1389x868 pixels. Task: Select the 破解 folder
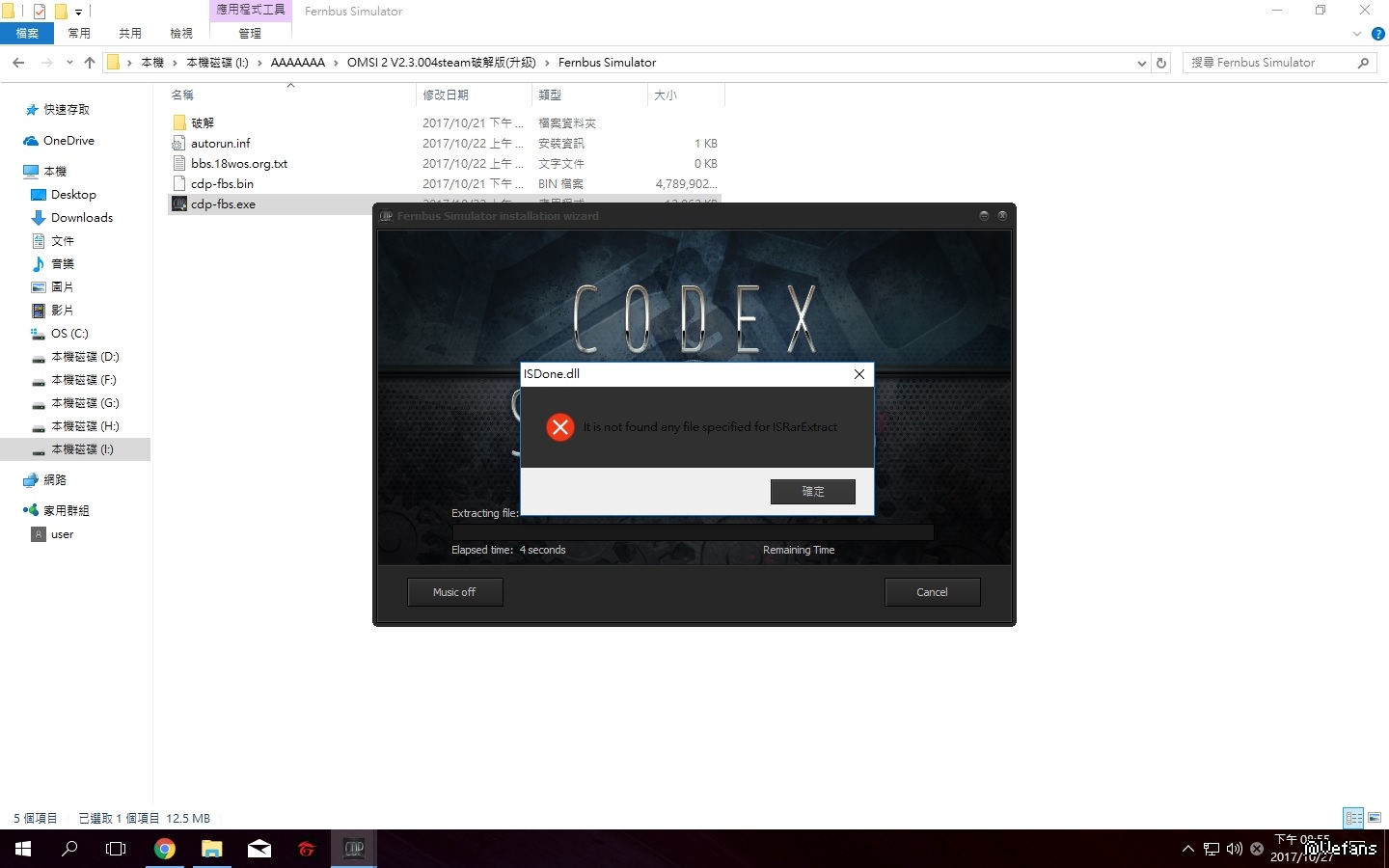click(x=203, y=123)
